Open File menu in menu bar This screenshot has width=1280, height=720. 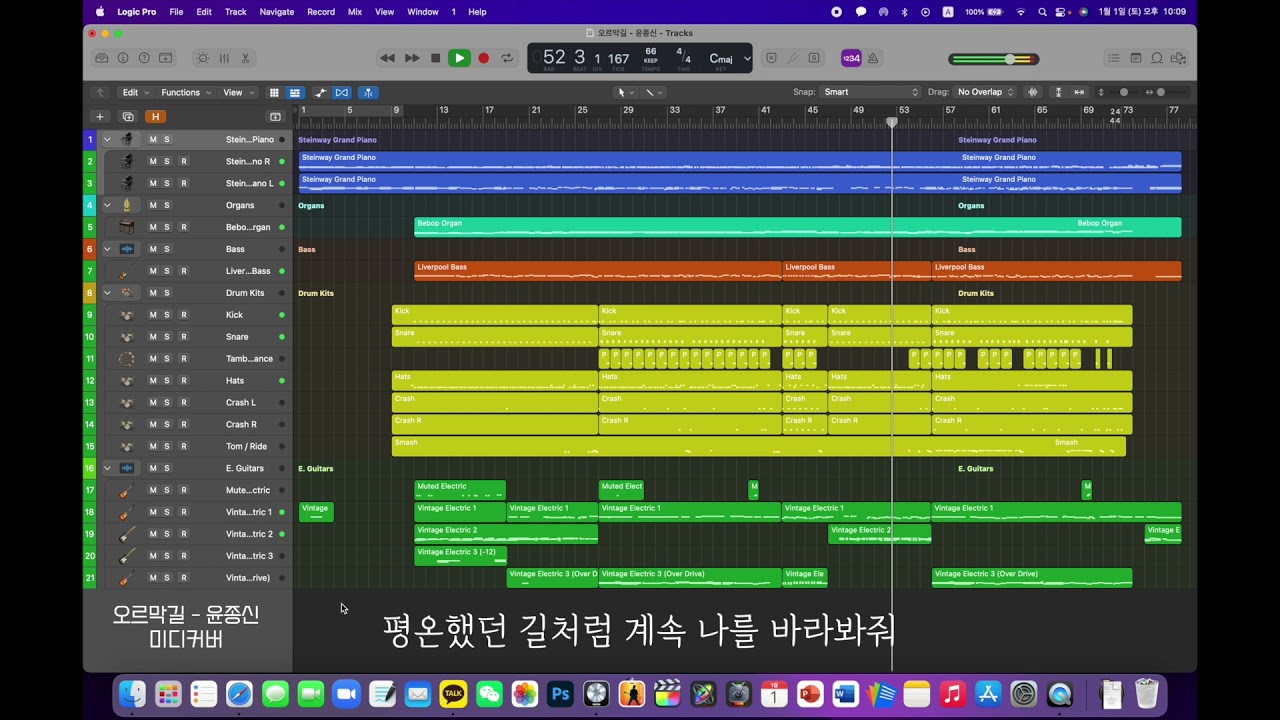[176, 12]
